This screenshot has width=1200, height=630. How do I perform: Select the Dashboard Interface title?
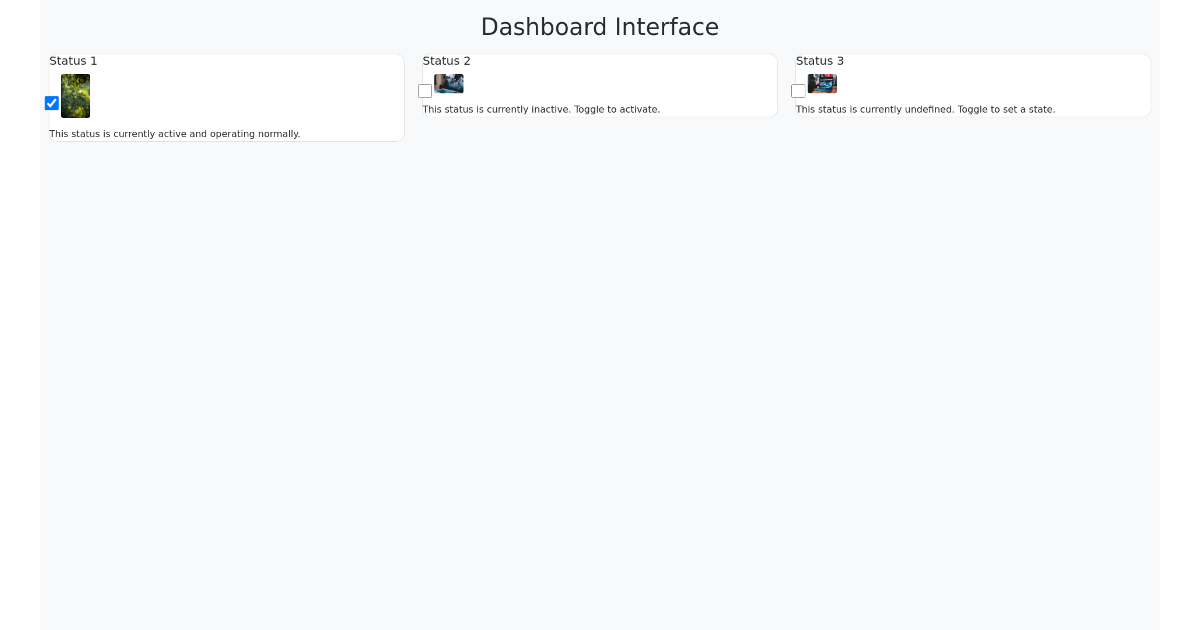(600, 27)
